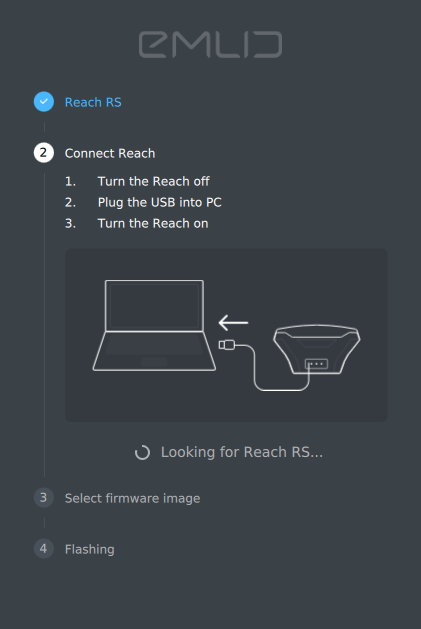Image resolution: width=421 pixels, height=629 pixels.
Task: Click the Reach RS receiver illustration
Action: pos(317,349)
